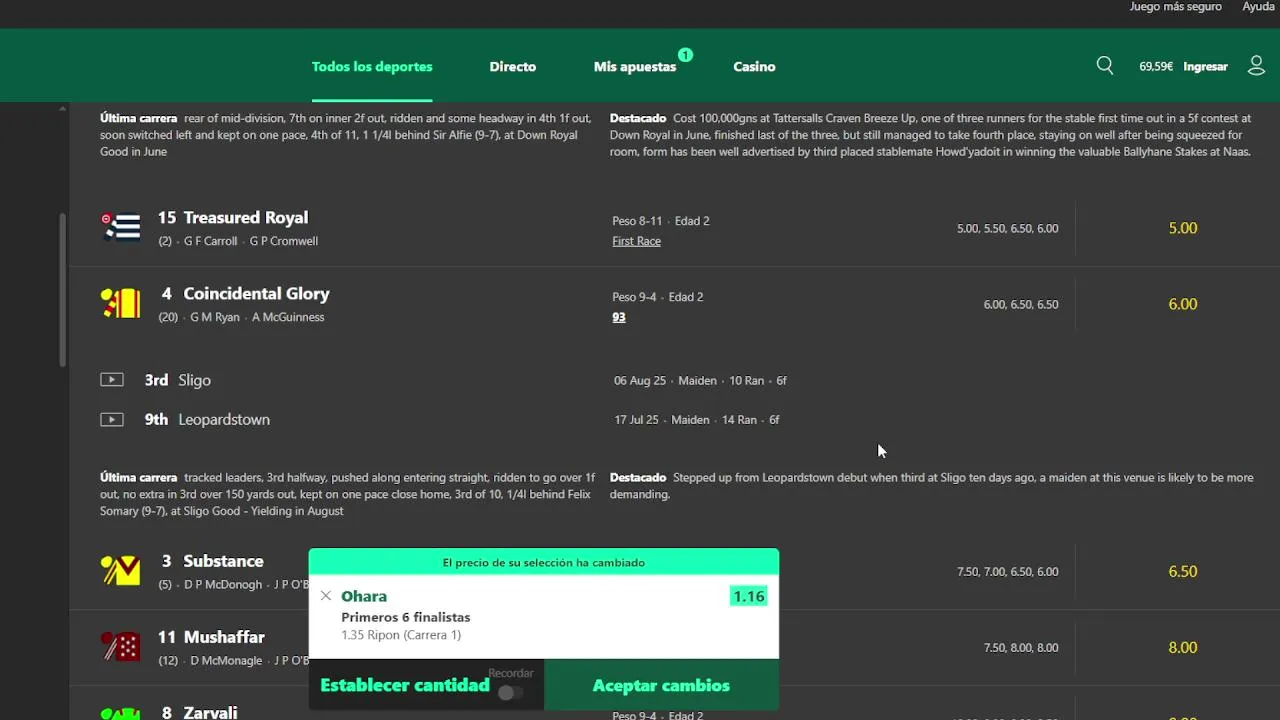1280x720 pixels.
Task: Click Zarvali jockey silks icon
Action: (x=121, y=713)
